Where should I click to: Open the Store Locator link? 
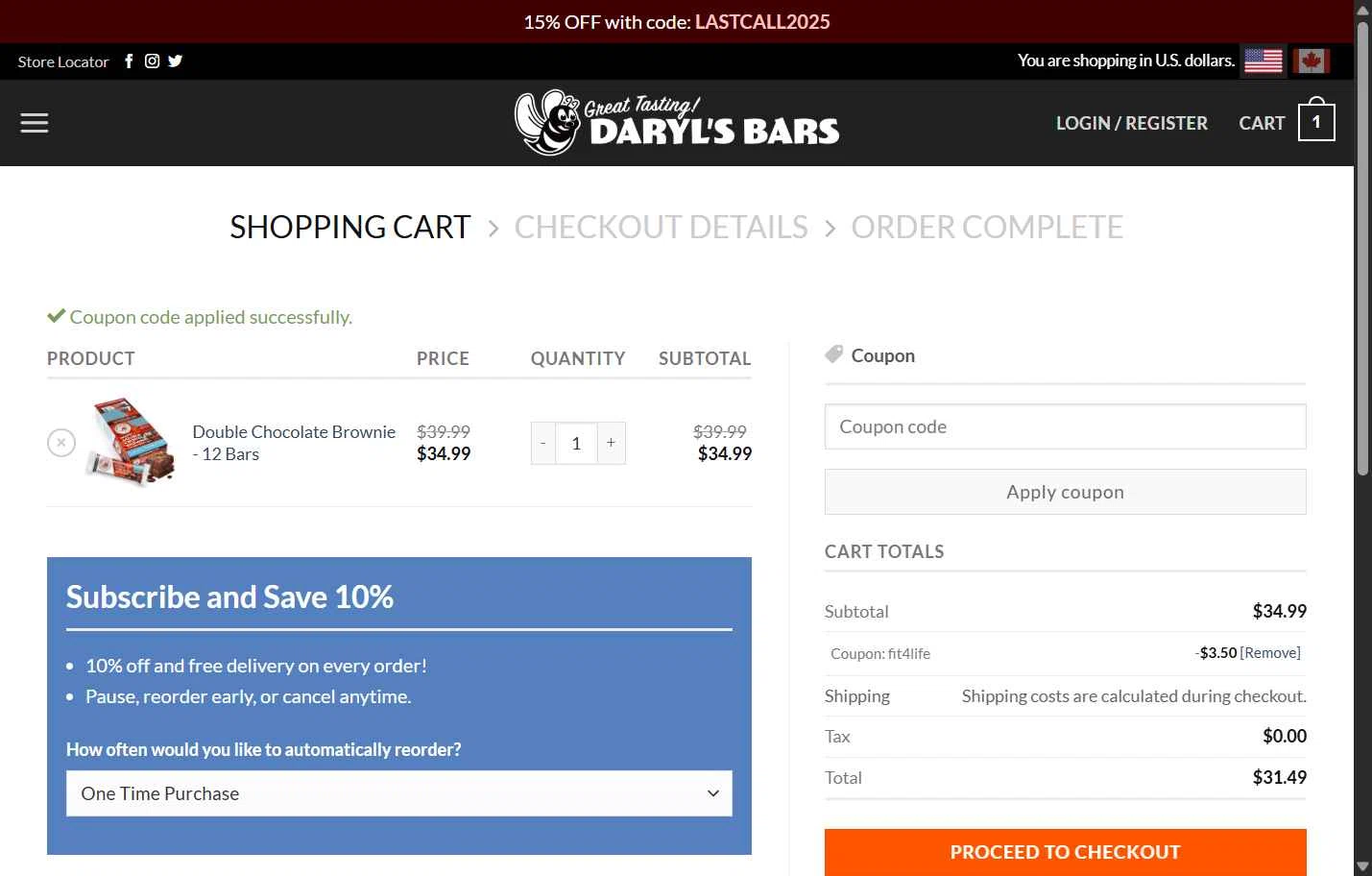click(x=63, y=61)
